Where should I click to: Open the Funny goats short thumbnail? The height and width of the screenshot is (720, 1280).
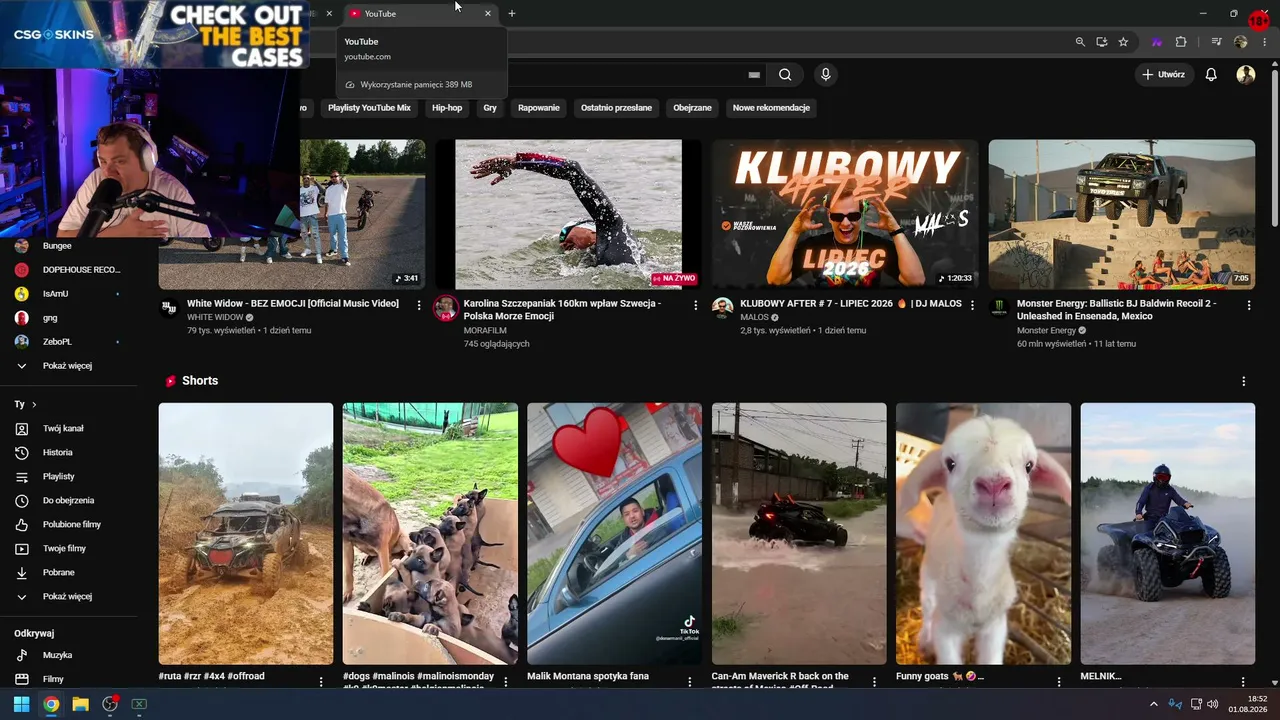(983, 534)
